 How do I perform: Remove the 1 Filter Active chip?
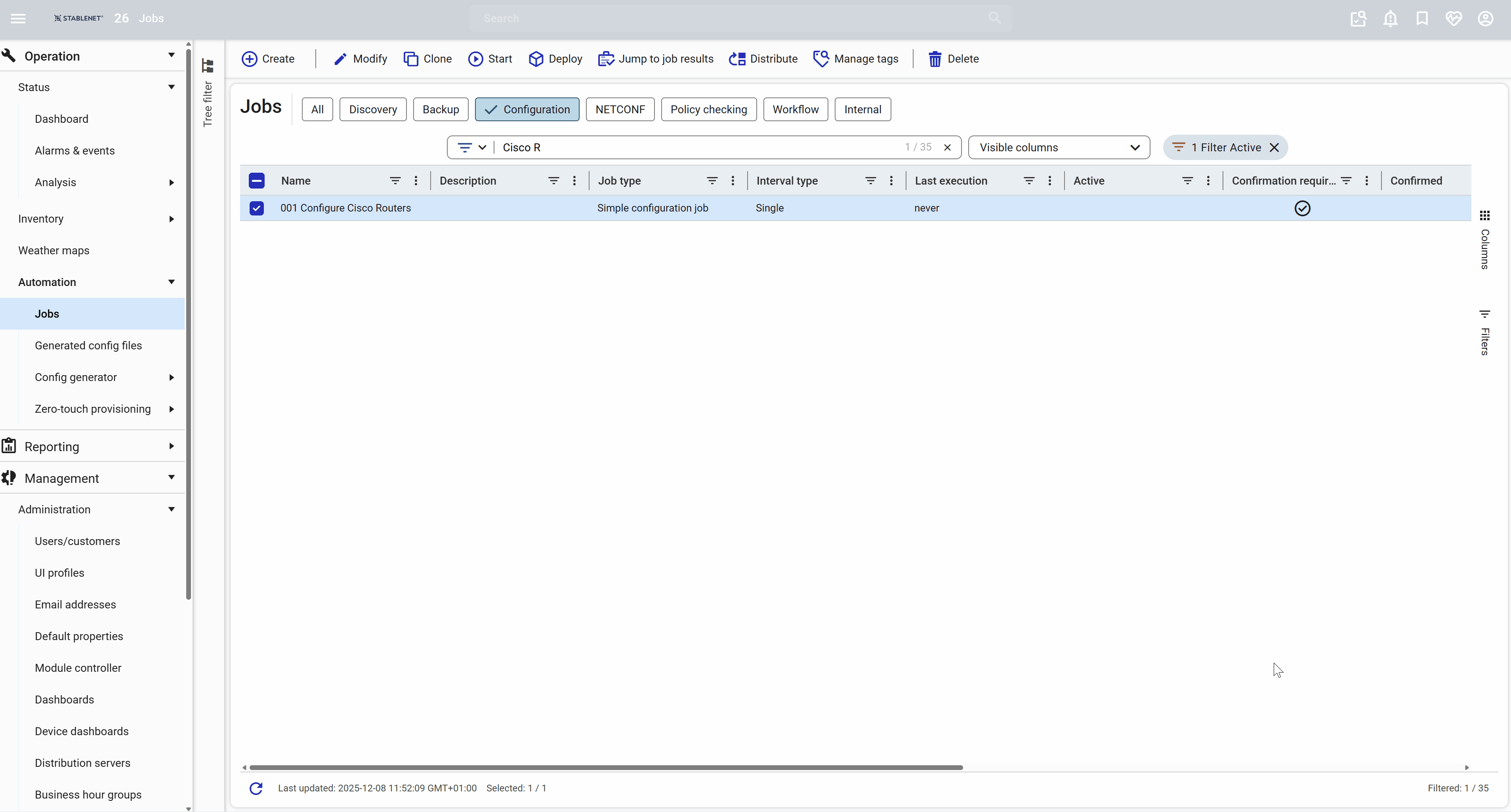(1274, 148)
